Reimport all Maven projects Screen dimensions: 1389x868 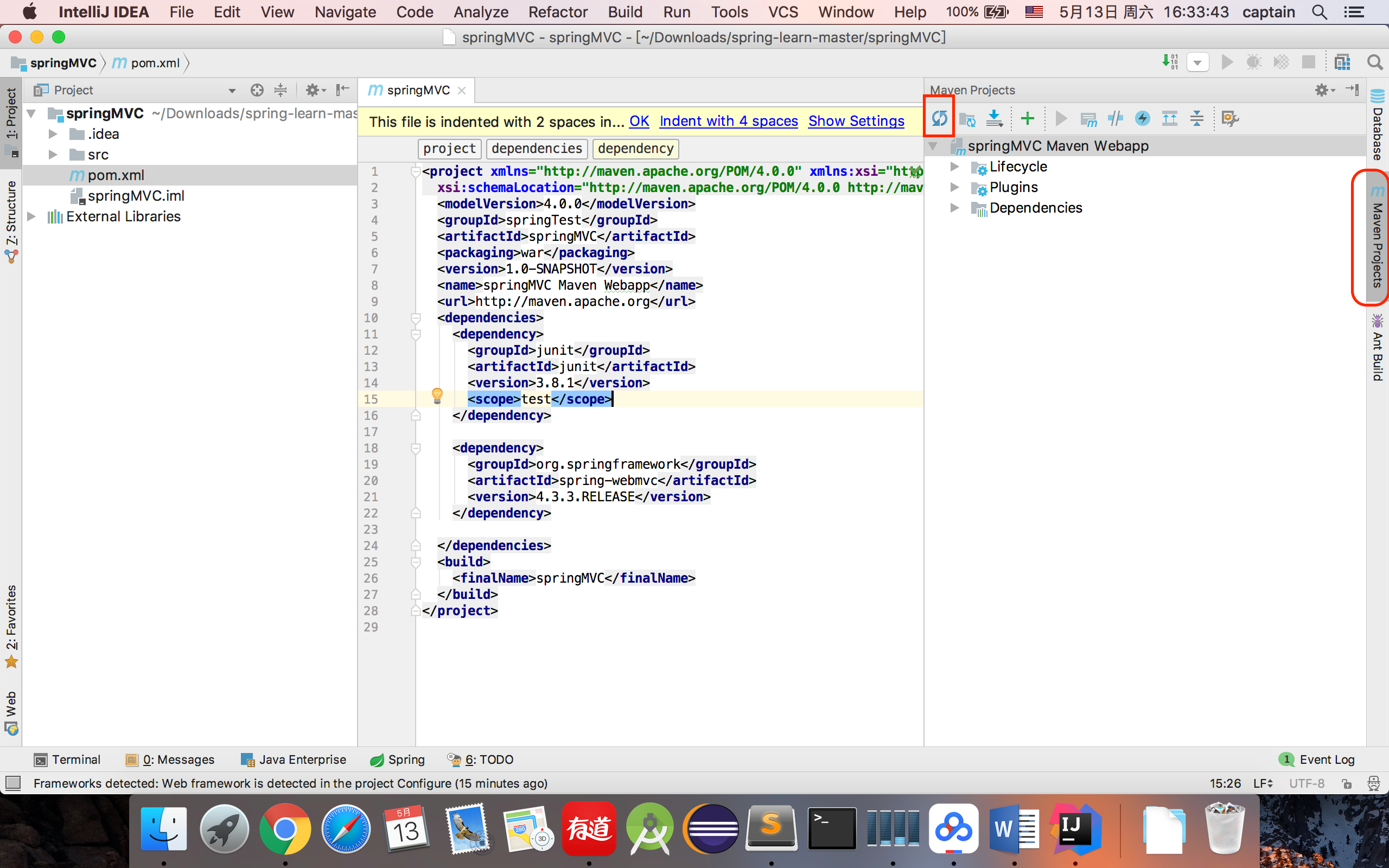(940, 118)
